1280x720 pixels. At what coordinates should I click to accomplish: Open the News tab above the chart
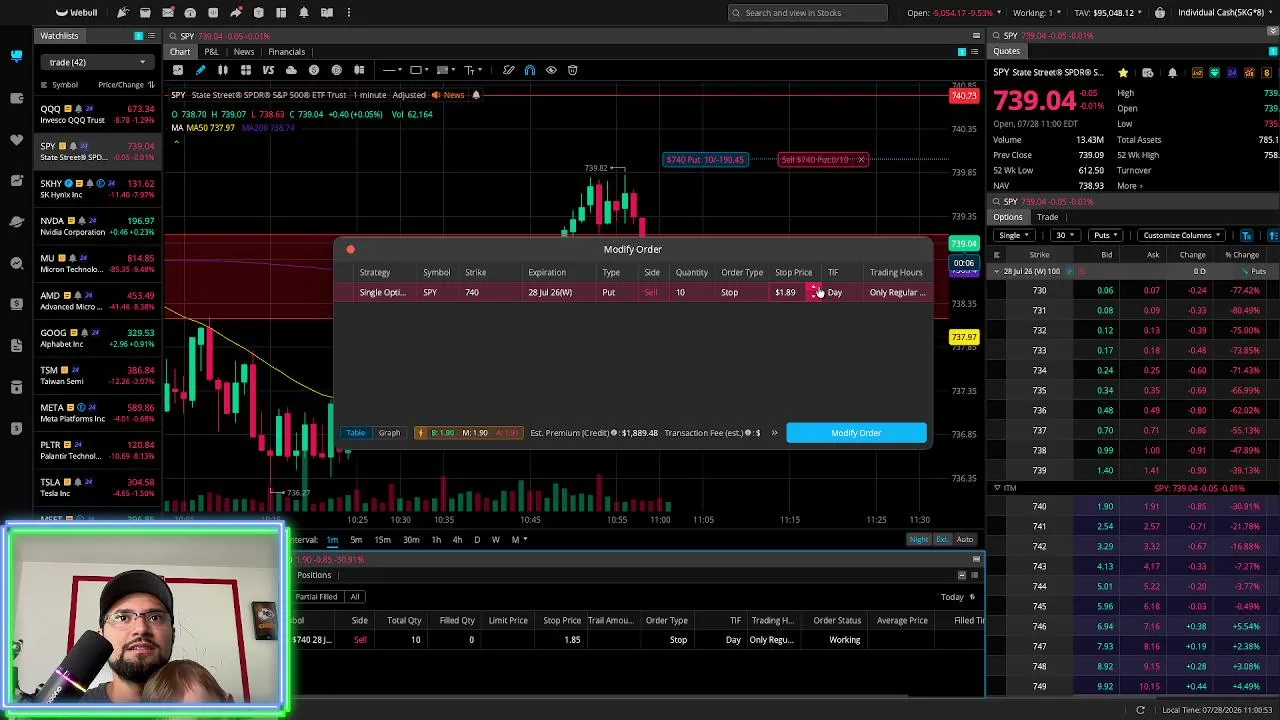point(243,52)
